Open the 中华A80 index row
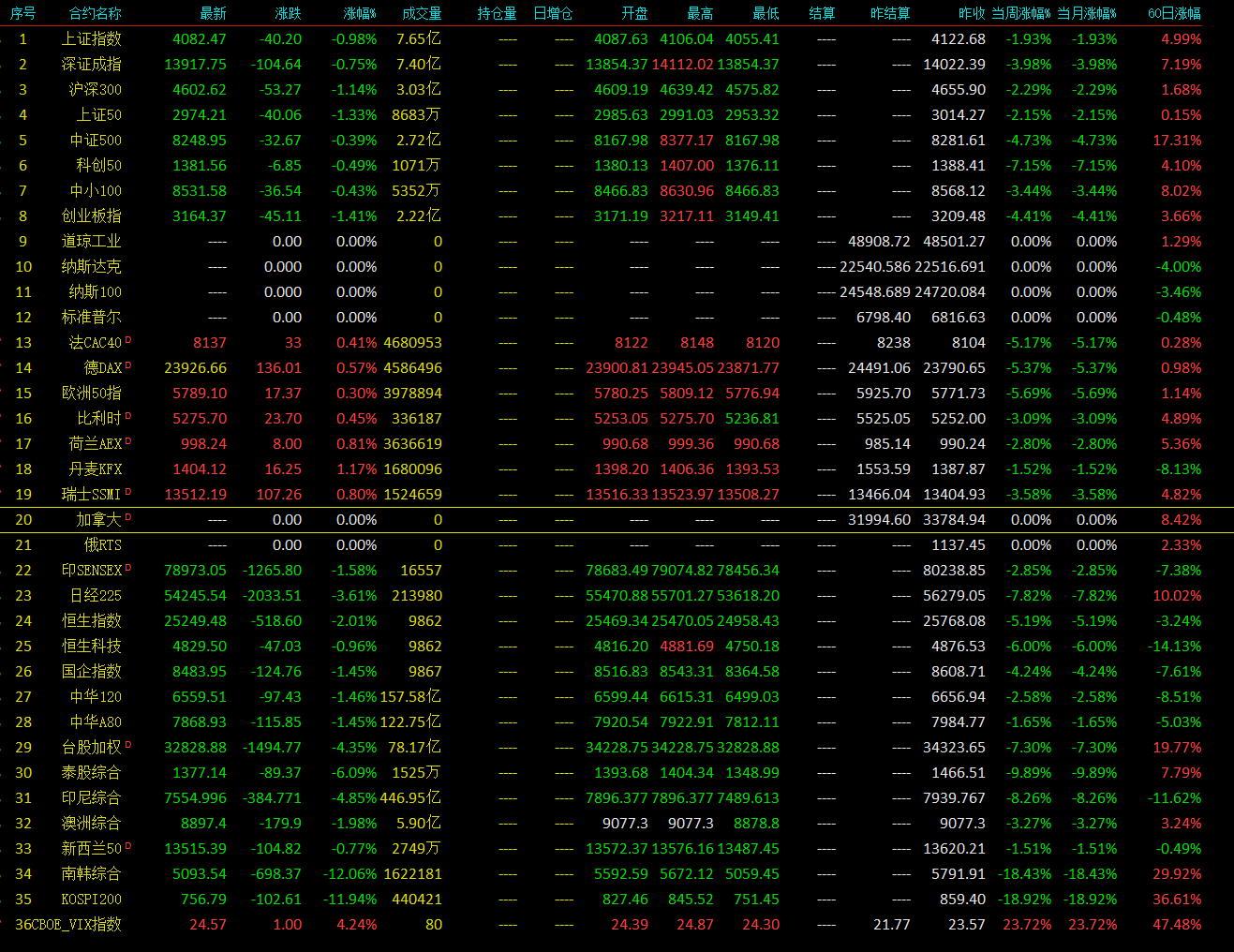 (617, 722)
